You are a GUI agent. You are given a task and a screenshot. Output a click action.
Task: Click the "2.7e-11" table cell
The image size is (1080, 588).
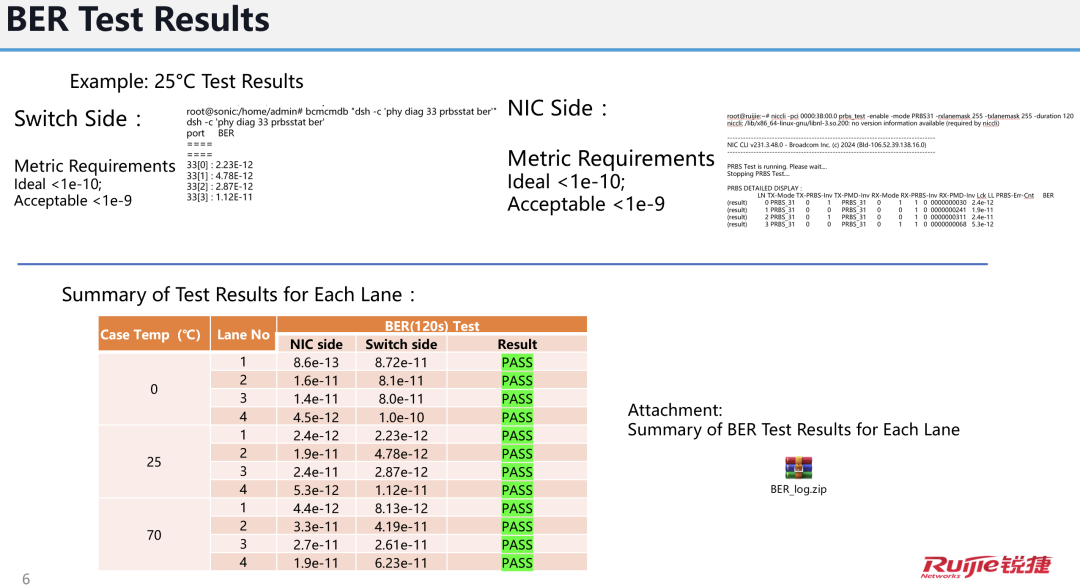[316, 545]
